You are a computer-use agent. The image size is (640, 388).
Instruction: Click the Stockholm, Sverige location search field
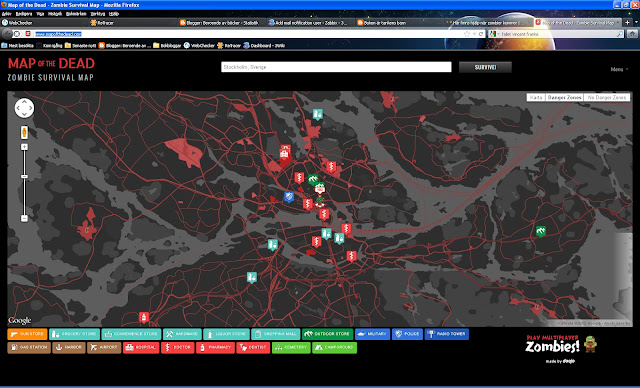[x=336, y=67]
